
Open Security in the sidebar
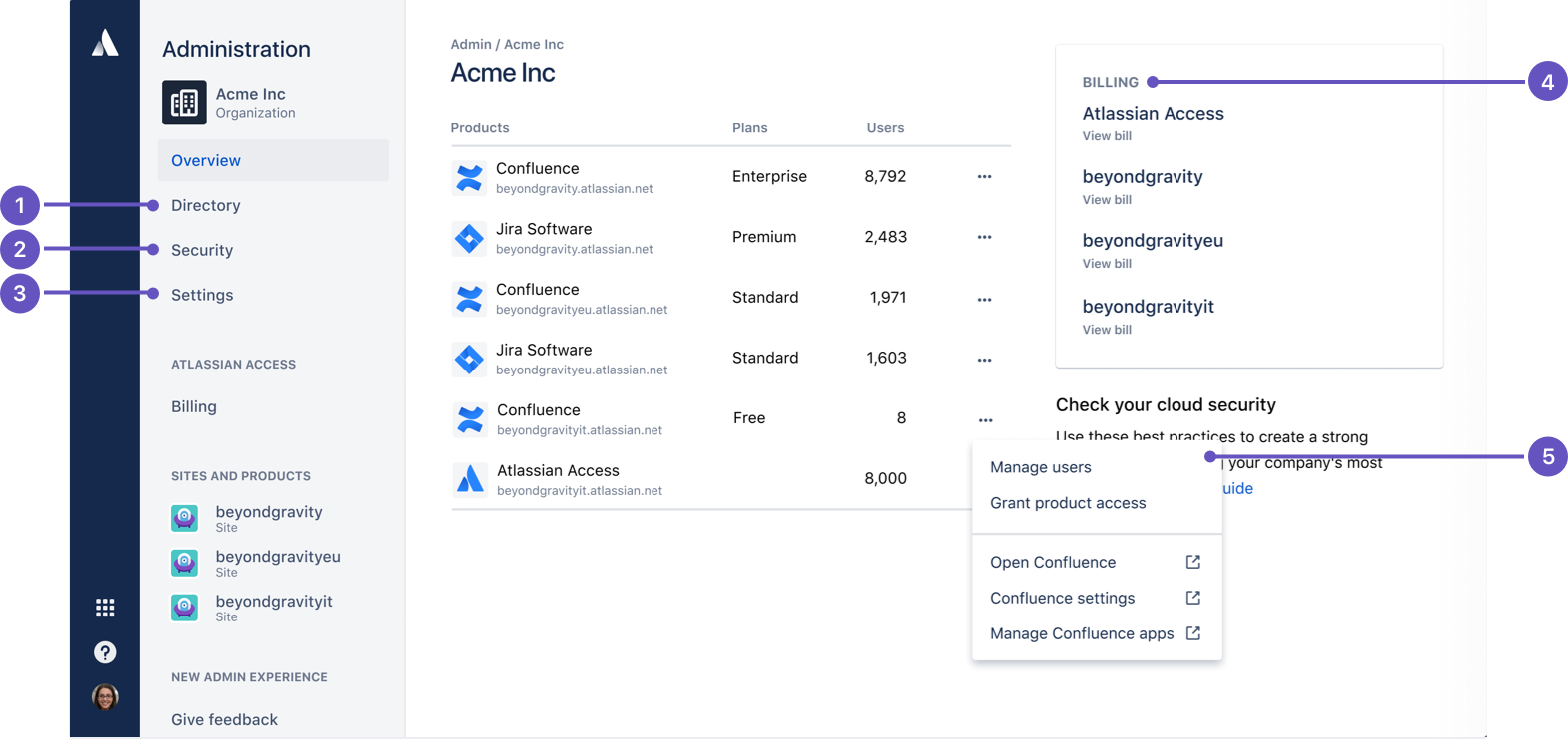(202, 250)
